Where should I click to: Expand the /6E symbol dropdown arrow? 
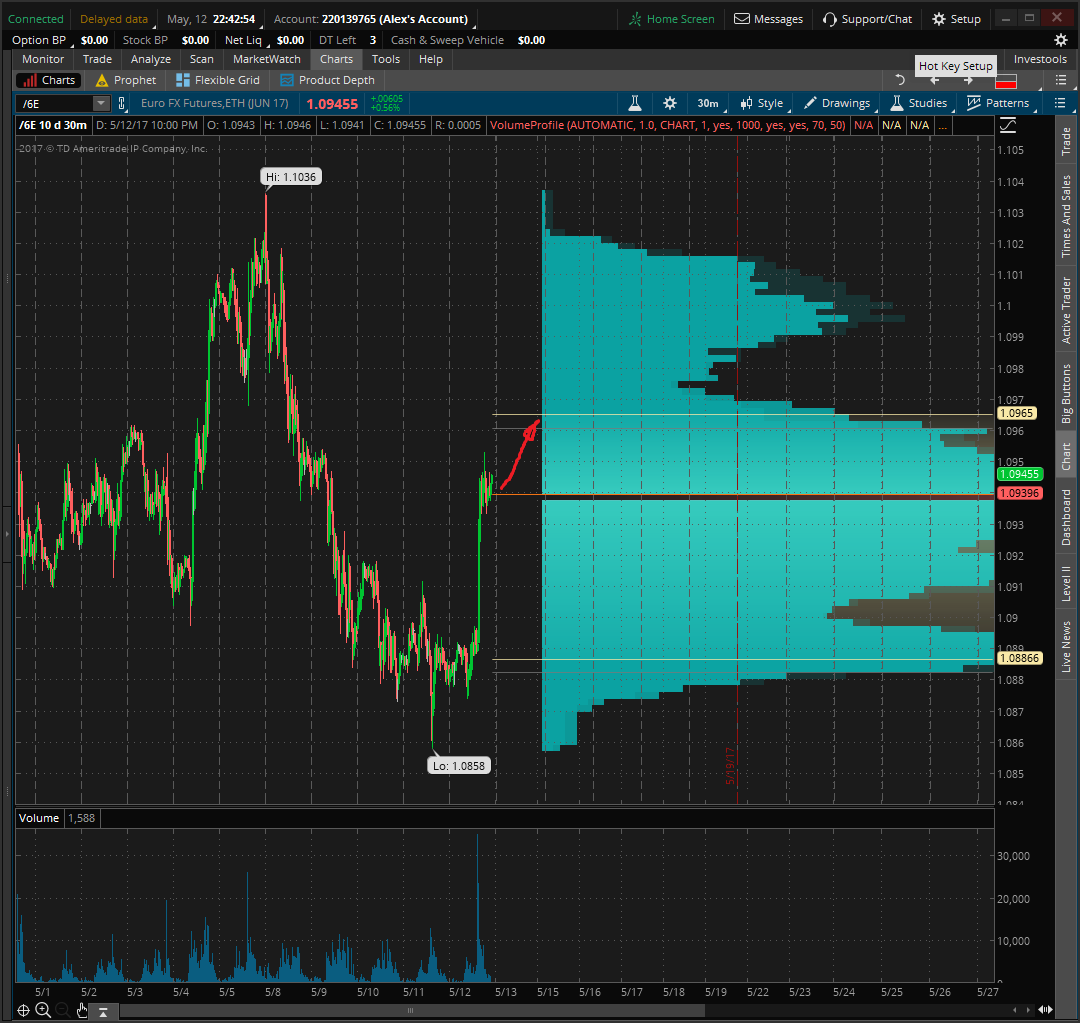click(x=101, y=103)
